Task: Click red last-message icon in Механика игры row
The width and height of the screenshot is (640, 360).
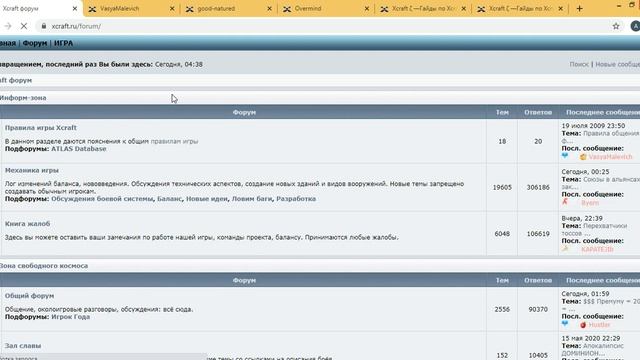Action: pyautogui.click(x=565, y=202)
